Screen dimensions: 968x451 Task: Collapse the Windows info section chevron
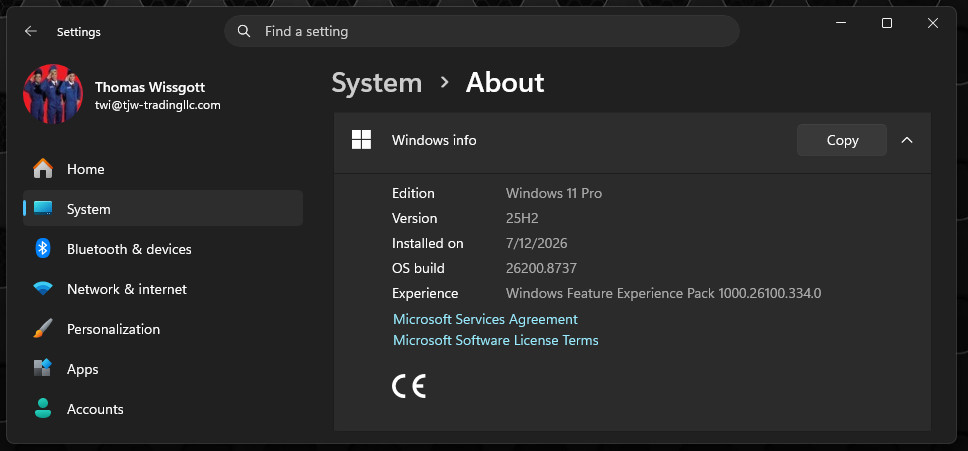tap(907, 140)
